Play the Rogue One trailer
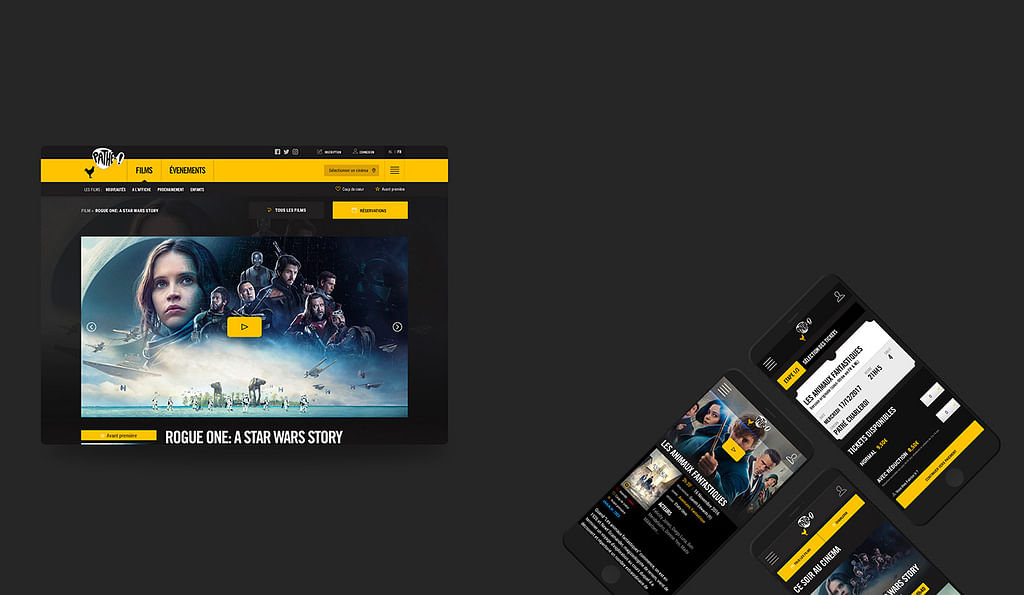The width and height of the screenshot is (1024, 595). pos(244,327)
